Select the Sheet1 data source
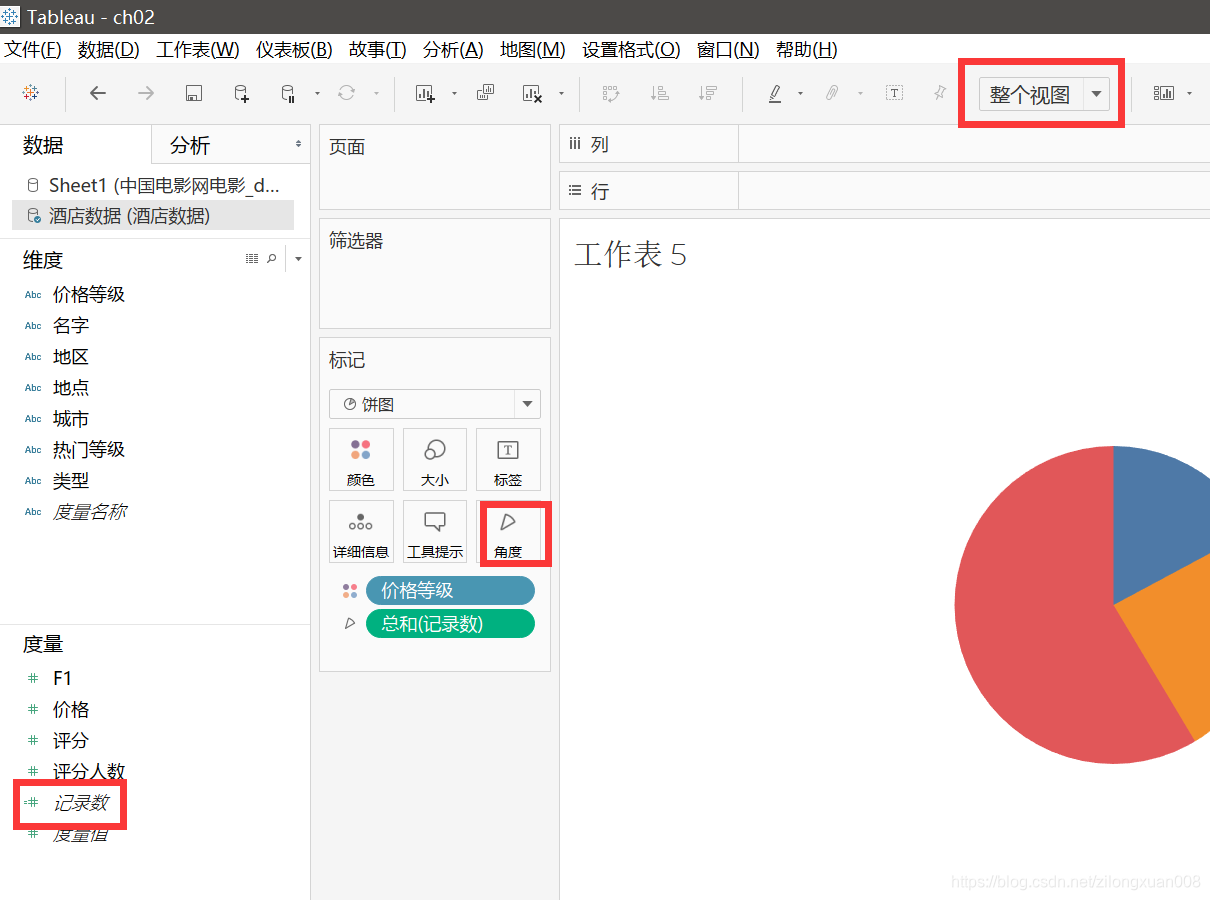Image resolution: width=1210 pixels, height=900 pixels. [x=153, y=185]
